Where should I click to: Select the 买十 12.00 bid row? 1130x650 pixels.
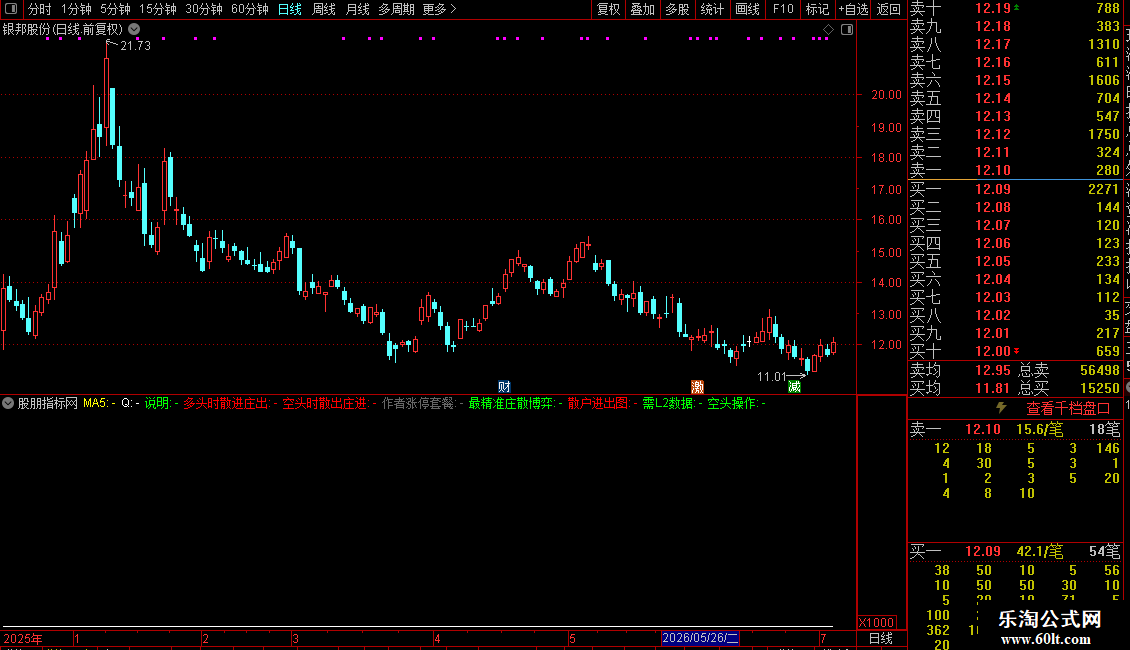[1015, 352]
